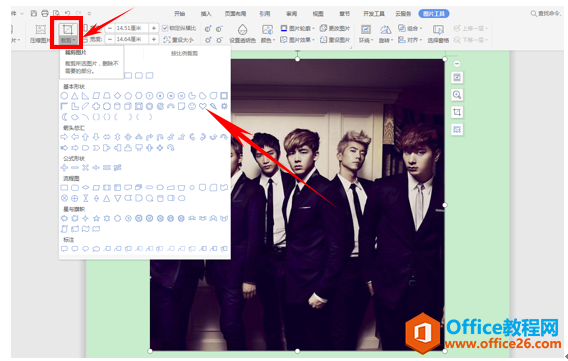Click the picture height input field
The width and height of the screenshot is (568, 361).
pyautogui.click(x=132, y=28)
